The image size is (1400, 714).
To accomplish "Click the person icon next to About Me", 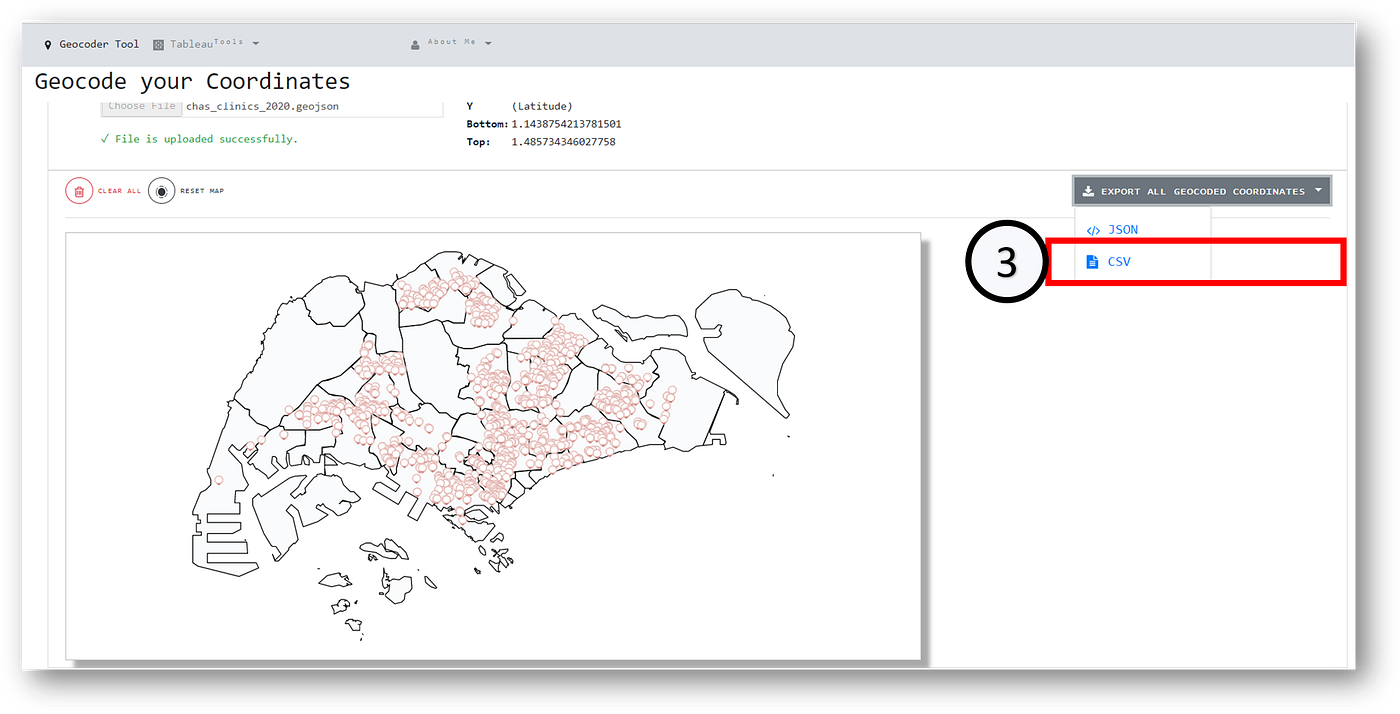I will coord(414,42).
